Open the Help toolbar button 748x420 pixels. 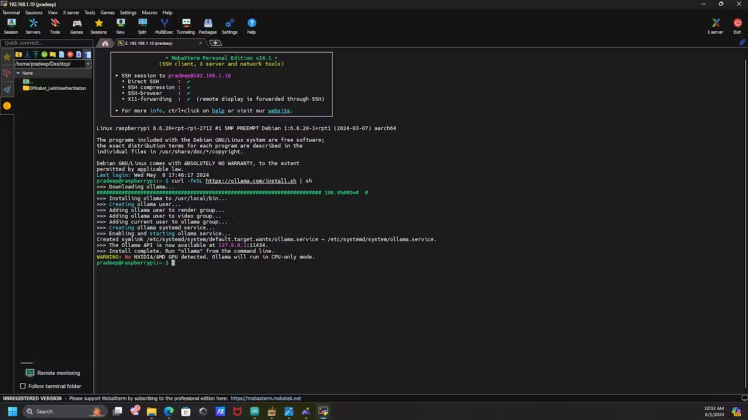(251, 26)
